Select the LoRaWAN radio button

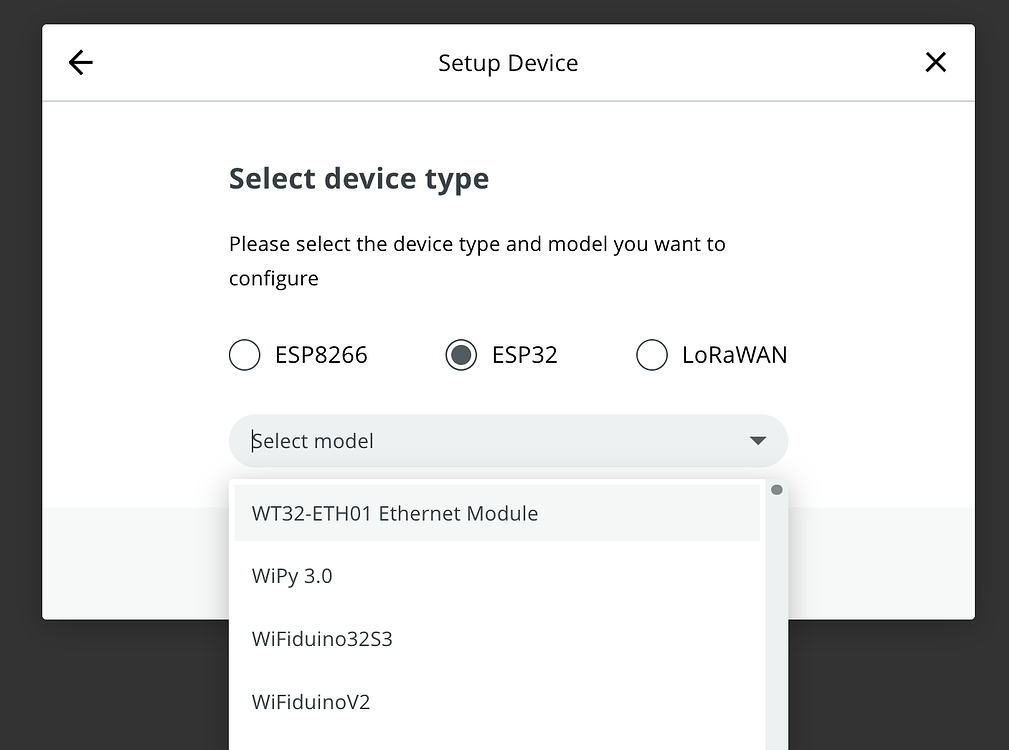tap(652, 355)
